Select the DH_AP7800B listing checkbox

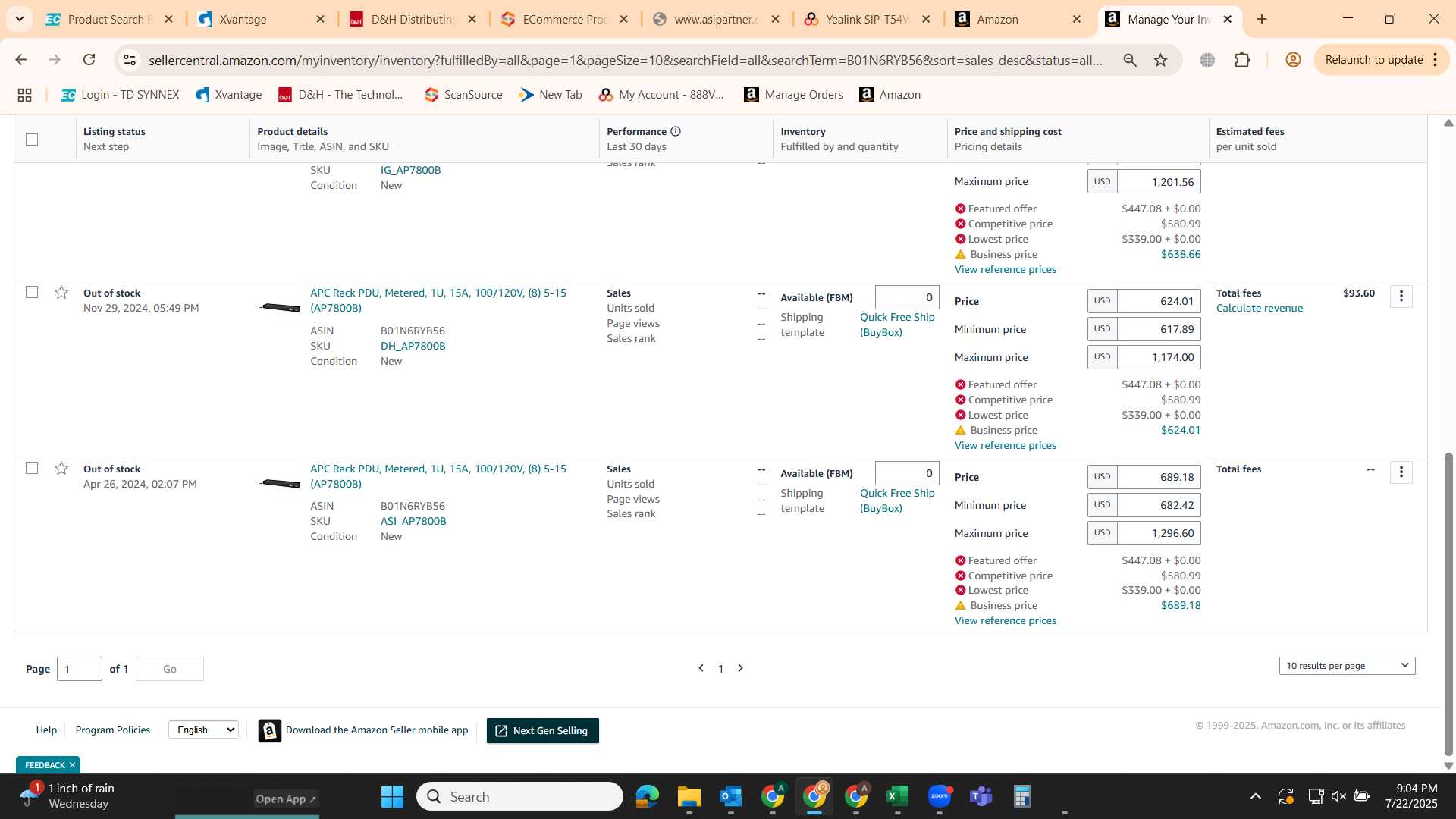[x=32, y=292]
